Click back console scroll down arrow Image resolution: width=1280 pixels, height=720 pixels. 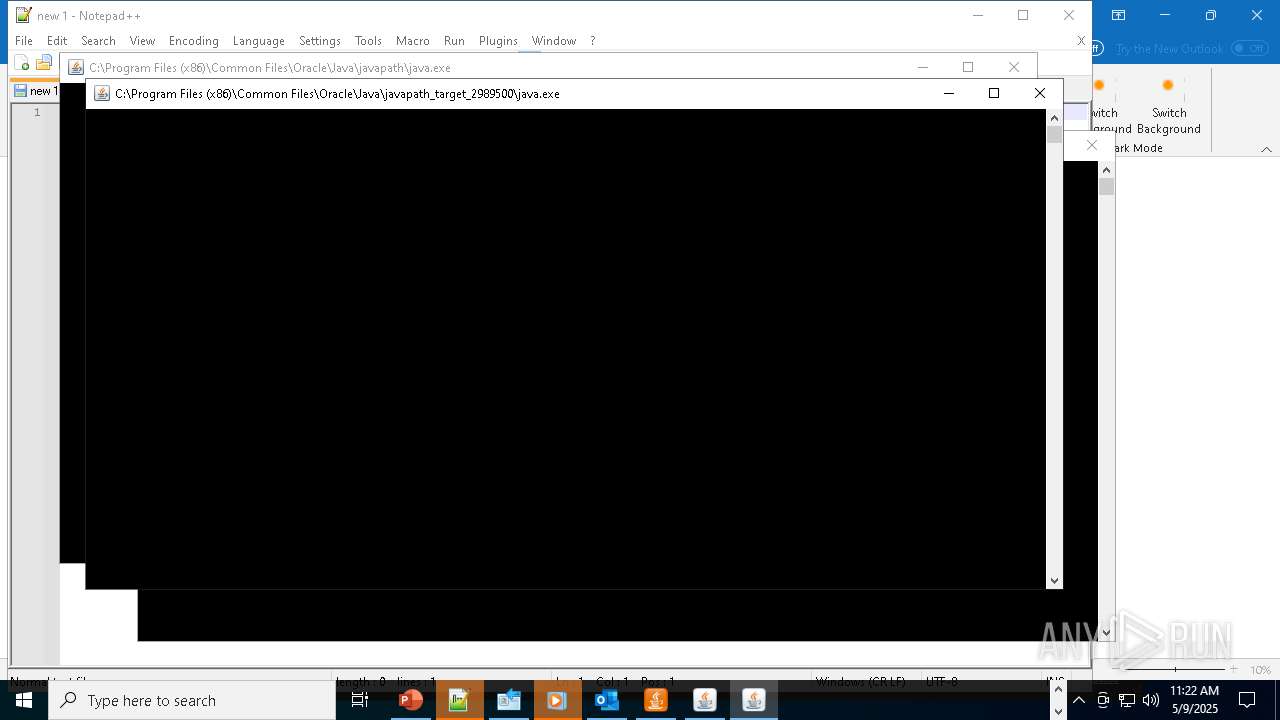[x=1106, y=633]
